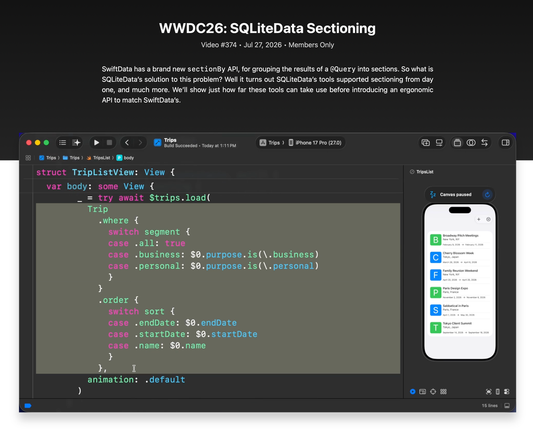
Task: Open the canvas grid variants icon
Action: coord(443,392)
